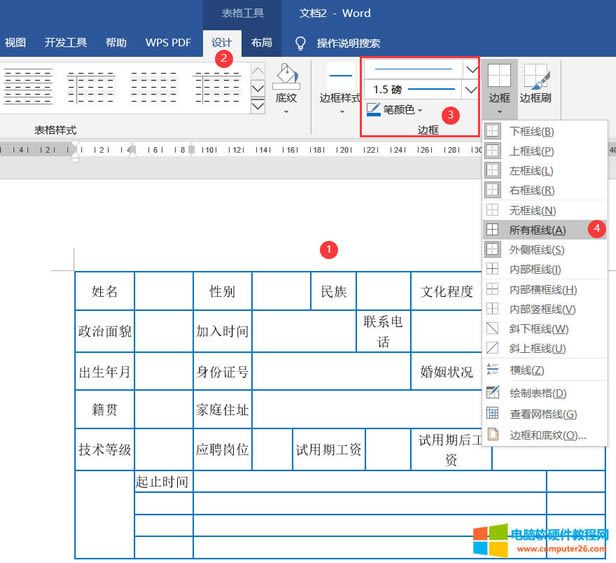The height and width of the screenshot is (563, 616).
Task: Choose Borders and Shading (边框和底纹) option
Action: point(547,435)
